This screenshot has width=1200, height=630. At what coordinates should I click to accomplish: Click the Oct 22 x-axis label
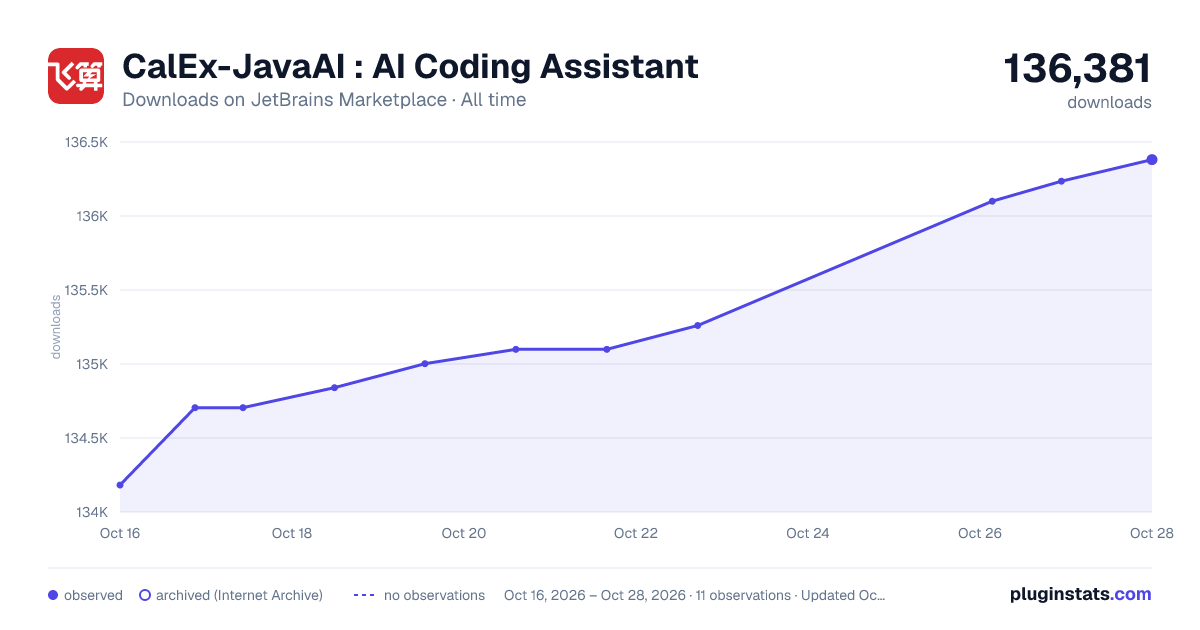click(x=636, y=533)
